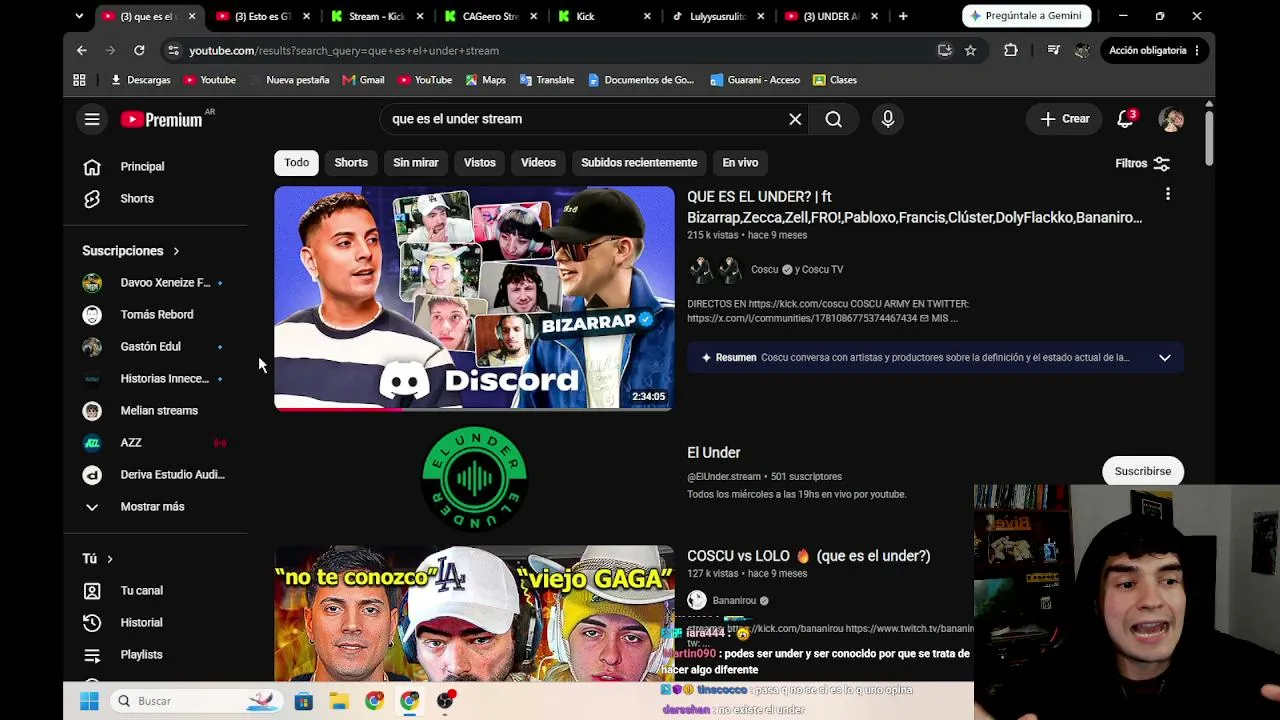
Task: Open the AZZ live subscription
Action: tap(153, 443)
